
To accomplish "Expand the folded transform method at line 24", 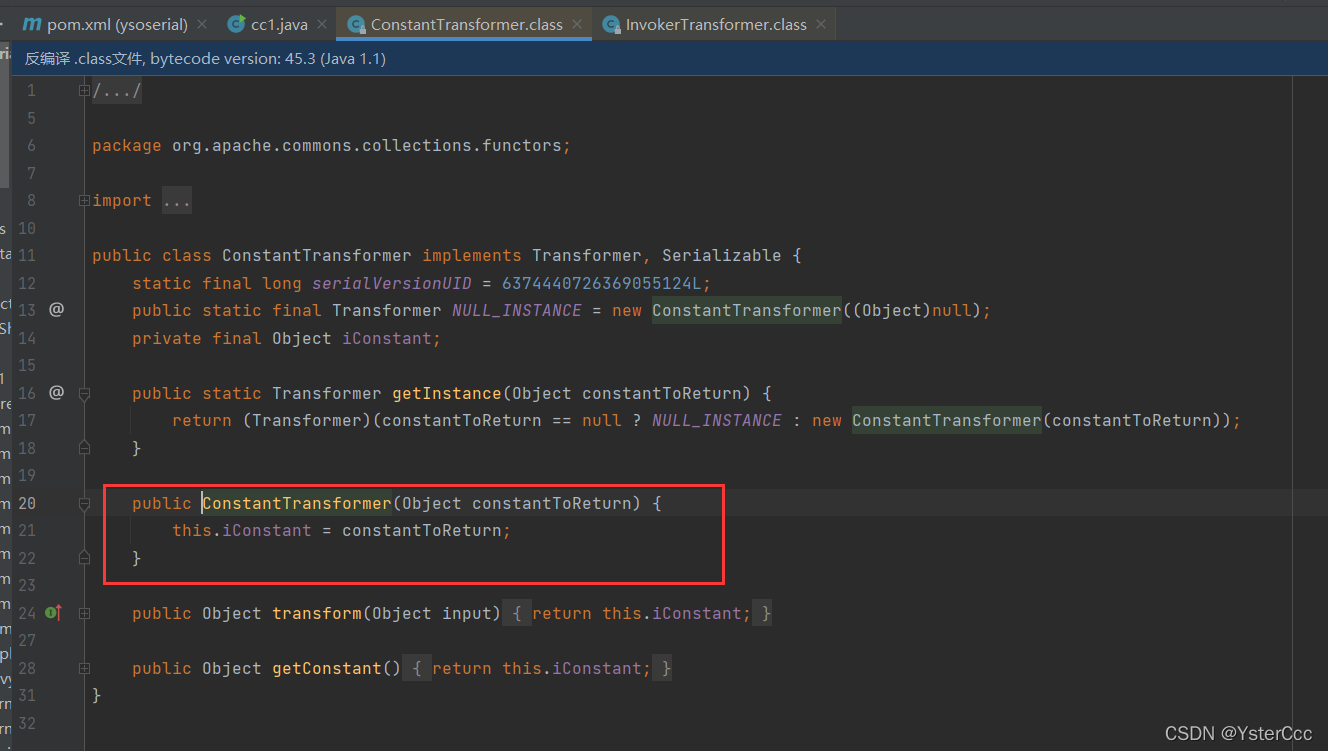I will tap(85, 614).
